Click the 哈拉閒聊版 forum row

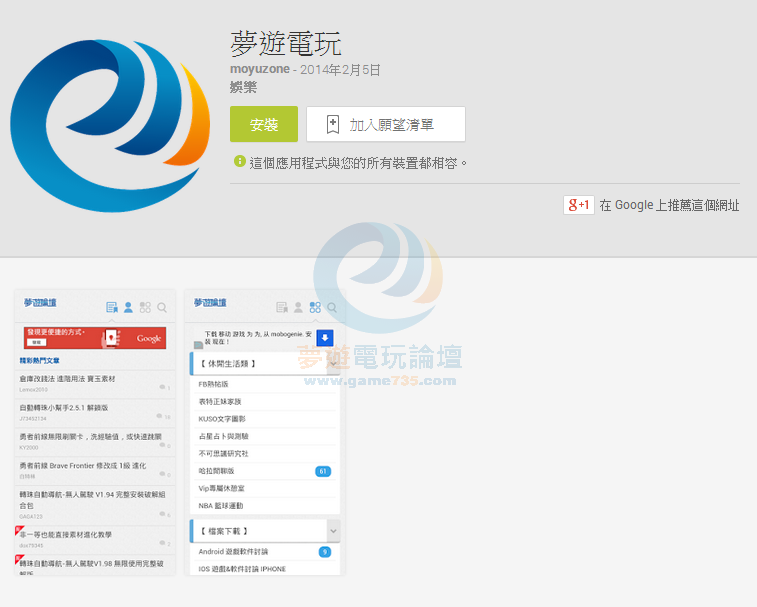pos(265,471)
